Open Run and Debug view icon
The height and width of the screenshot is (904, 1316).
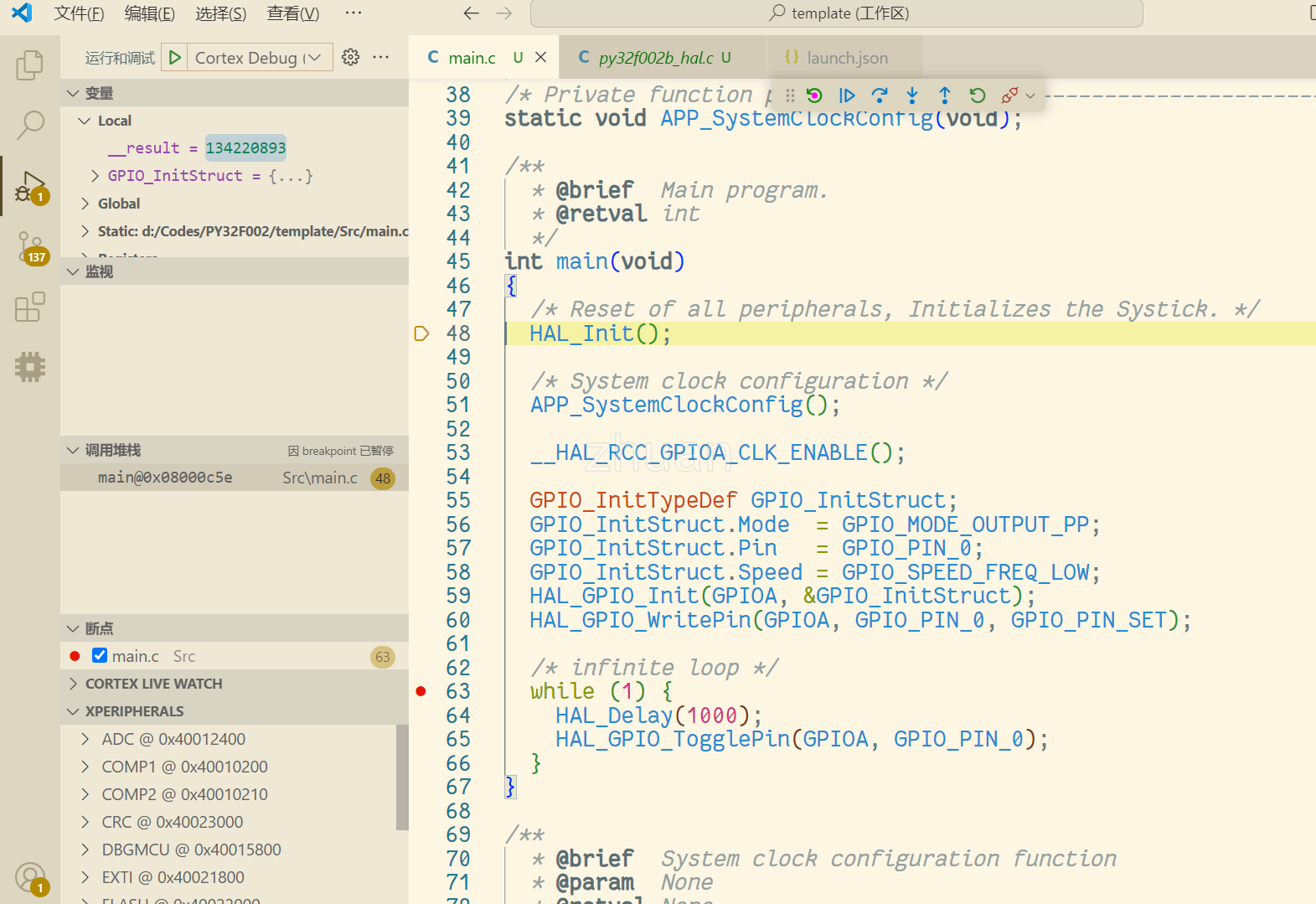tap(30, 186)
